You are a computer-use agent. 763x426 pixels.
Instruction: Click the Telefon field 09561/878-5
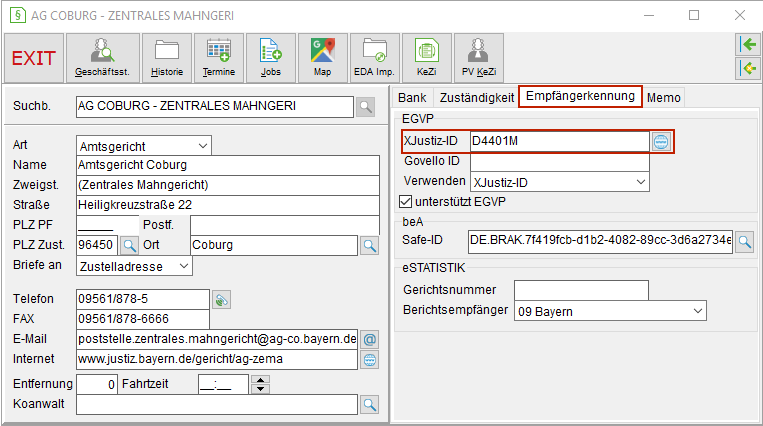tap(143, 299)
